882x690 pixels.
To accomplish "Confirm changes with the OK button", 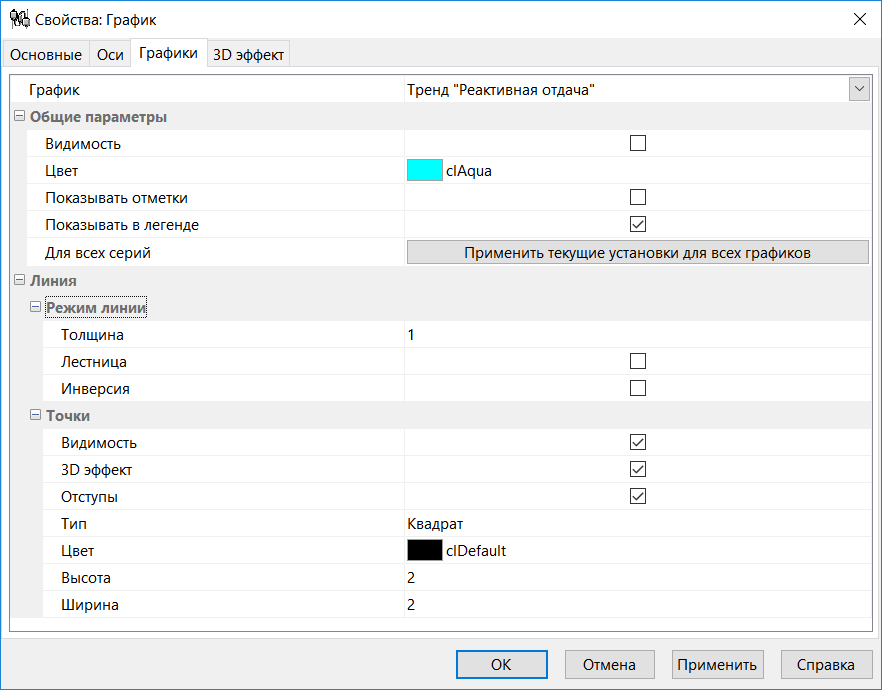I will [501, 664].
